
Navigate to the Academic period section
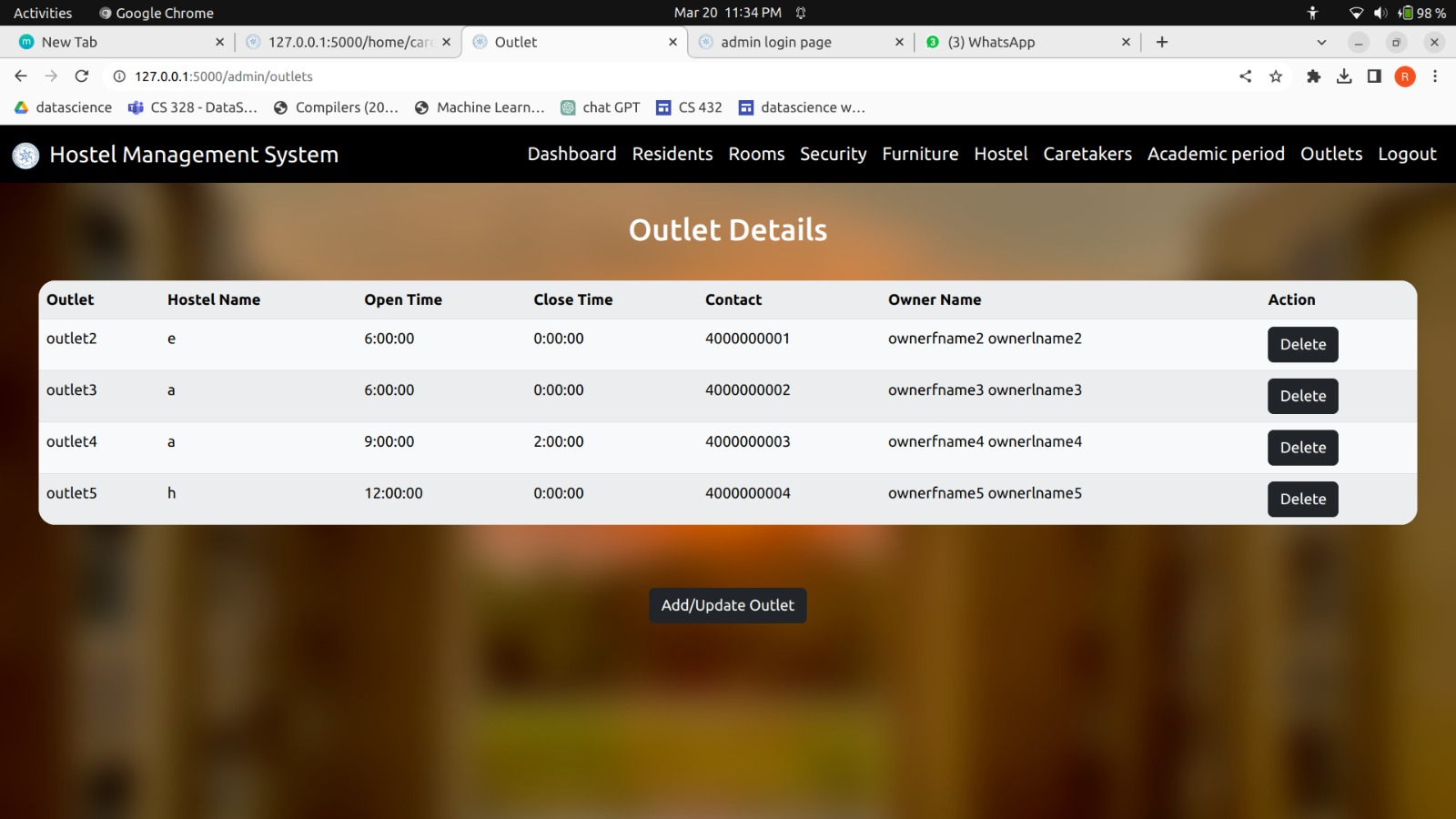click(x=1215, y=154)
